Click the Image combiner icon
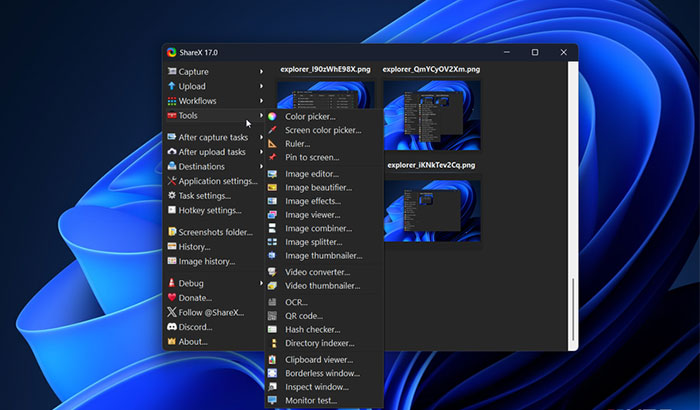This screenshot has height=410, width=700. tap(272, 228)
